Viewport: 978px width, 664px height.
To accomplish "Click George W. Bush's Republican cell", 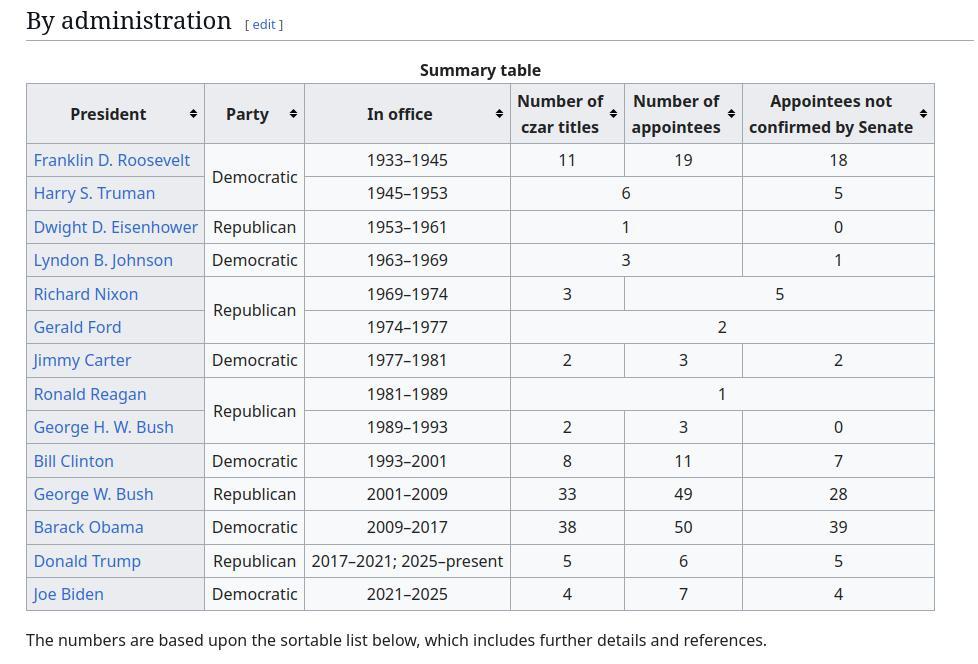I will coord(254,494).
